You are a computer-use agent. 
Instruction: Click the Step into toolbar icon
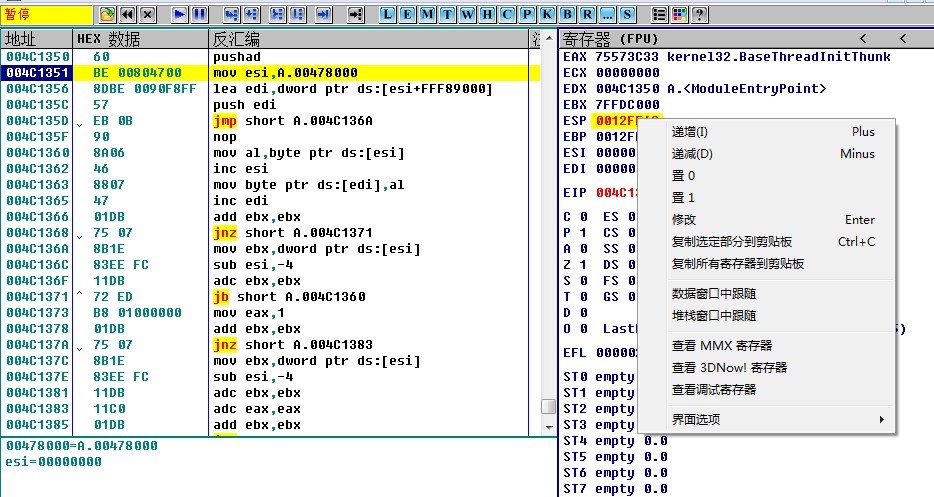click(232, 14)
